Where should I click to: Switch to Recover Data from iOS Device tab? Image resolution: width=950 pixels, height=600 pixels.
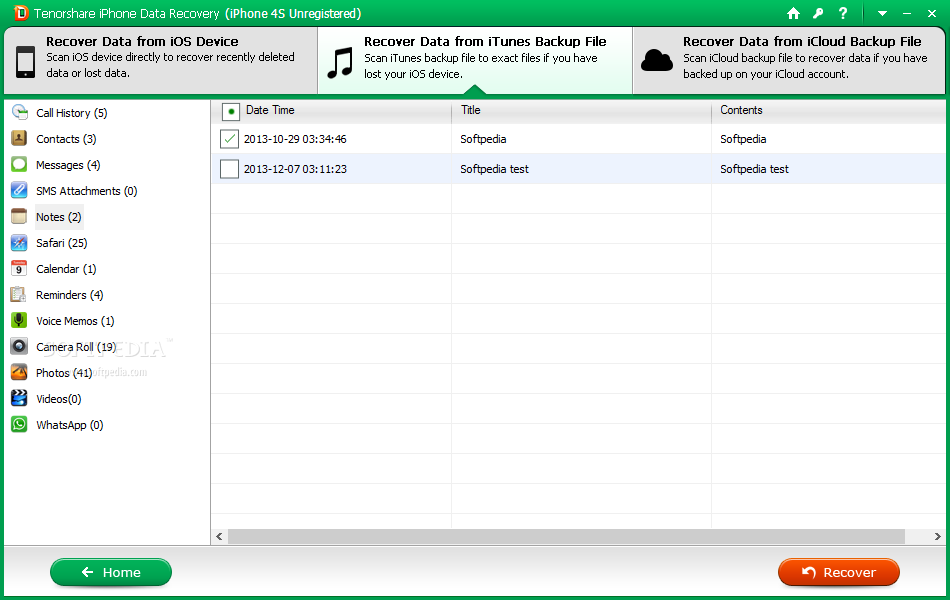pyautogui.click(x=161, y=60)
